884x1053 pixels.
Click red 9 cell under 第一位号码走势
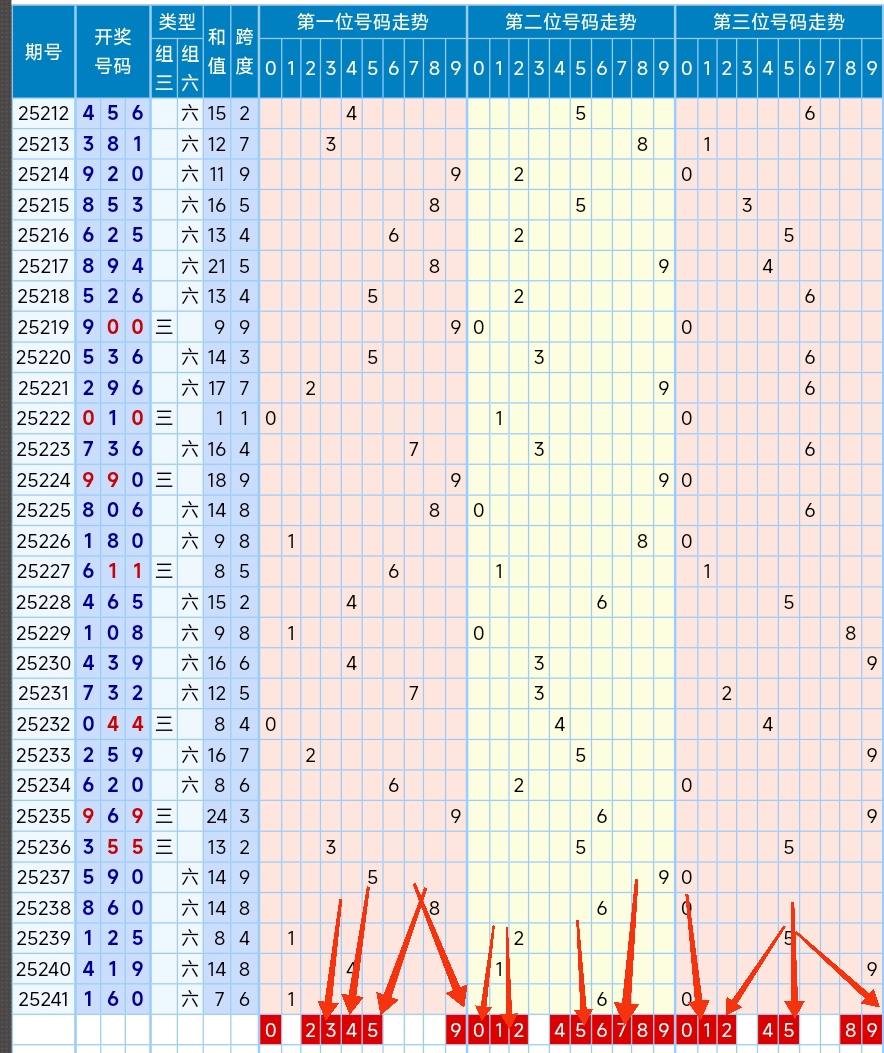(x=456, y=1030)
